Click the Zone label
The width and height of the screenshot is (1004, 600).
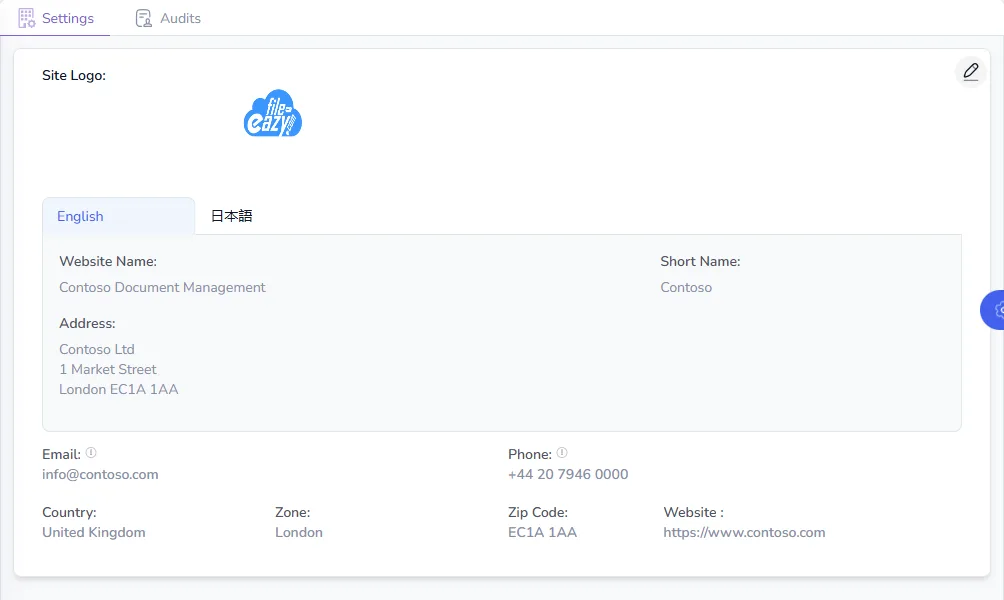[x=293, y=512]
